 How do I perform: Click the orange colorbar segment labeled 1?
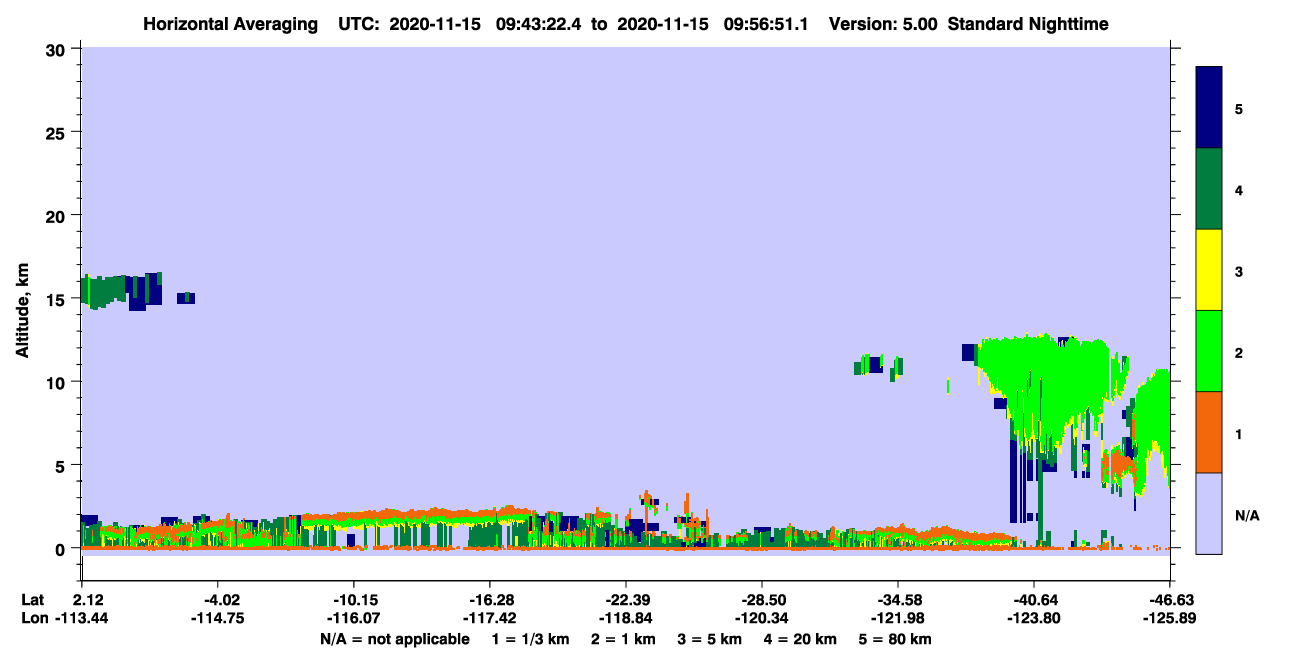pos(1209,432)
